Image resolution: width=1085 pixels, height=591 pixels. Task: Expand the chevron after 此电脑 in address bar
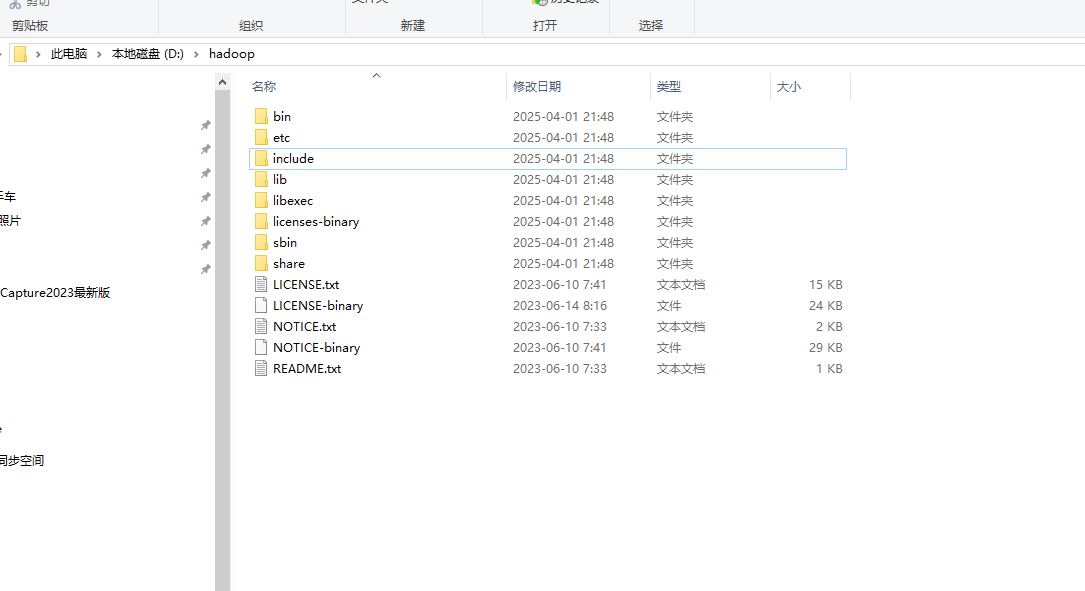99,54
